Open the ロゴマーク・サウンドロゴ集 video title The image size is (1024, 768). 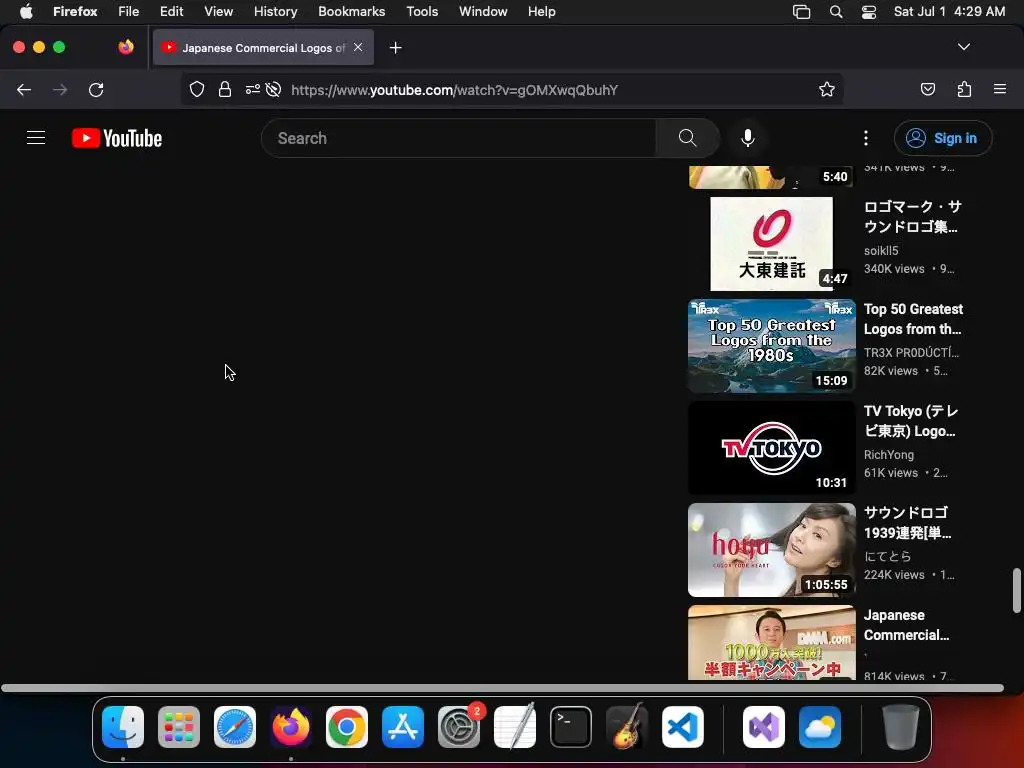coord(912,216)
